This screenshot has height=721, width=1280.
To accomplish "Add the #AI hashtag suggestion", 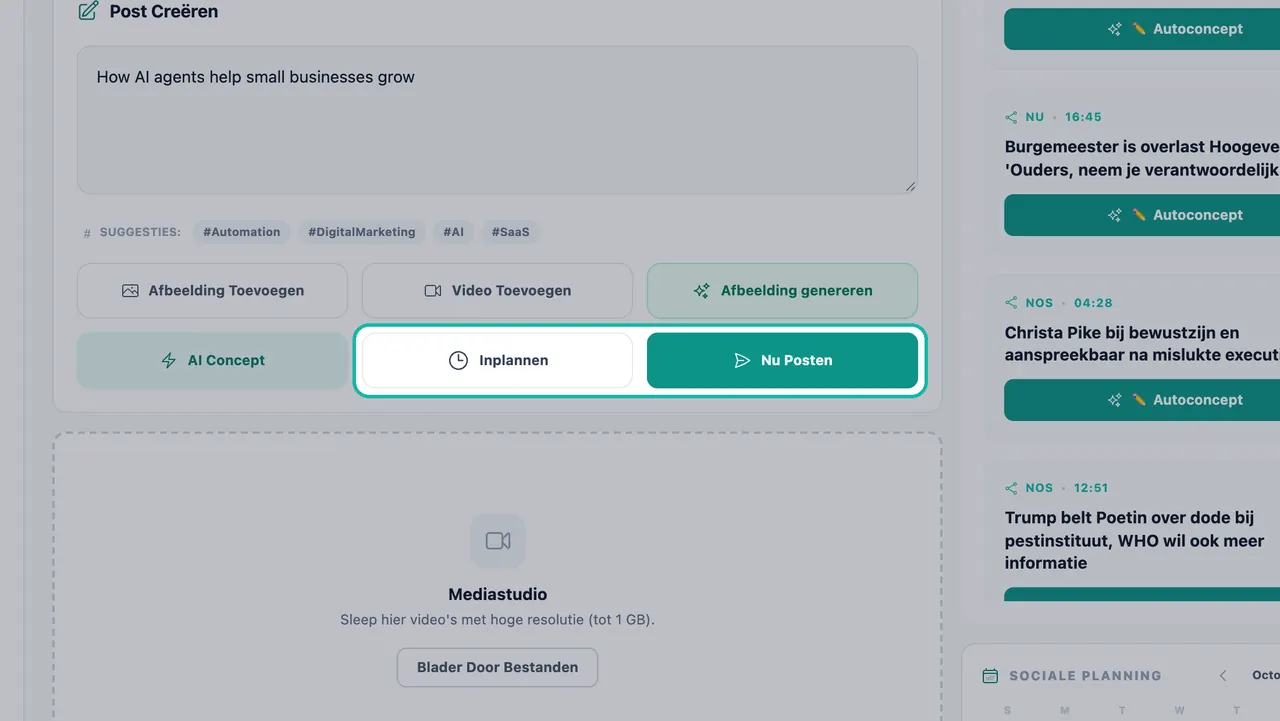I will 454,232.
